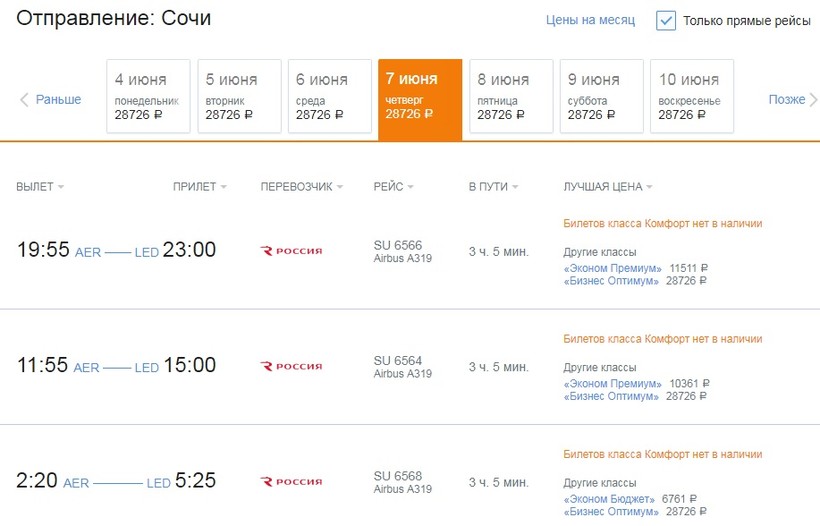Choose Эконом Бюджет fare for 6761 ₽

click(x=609, y=498)
